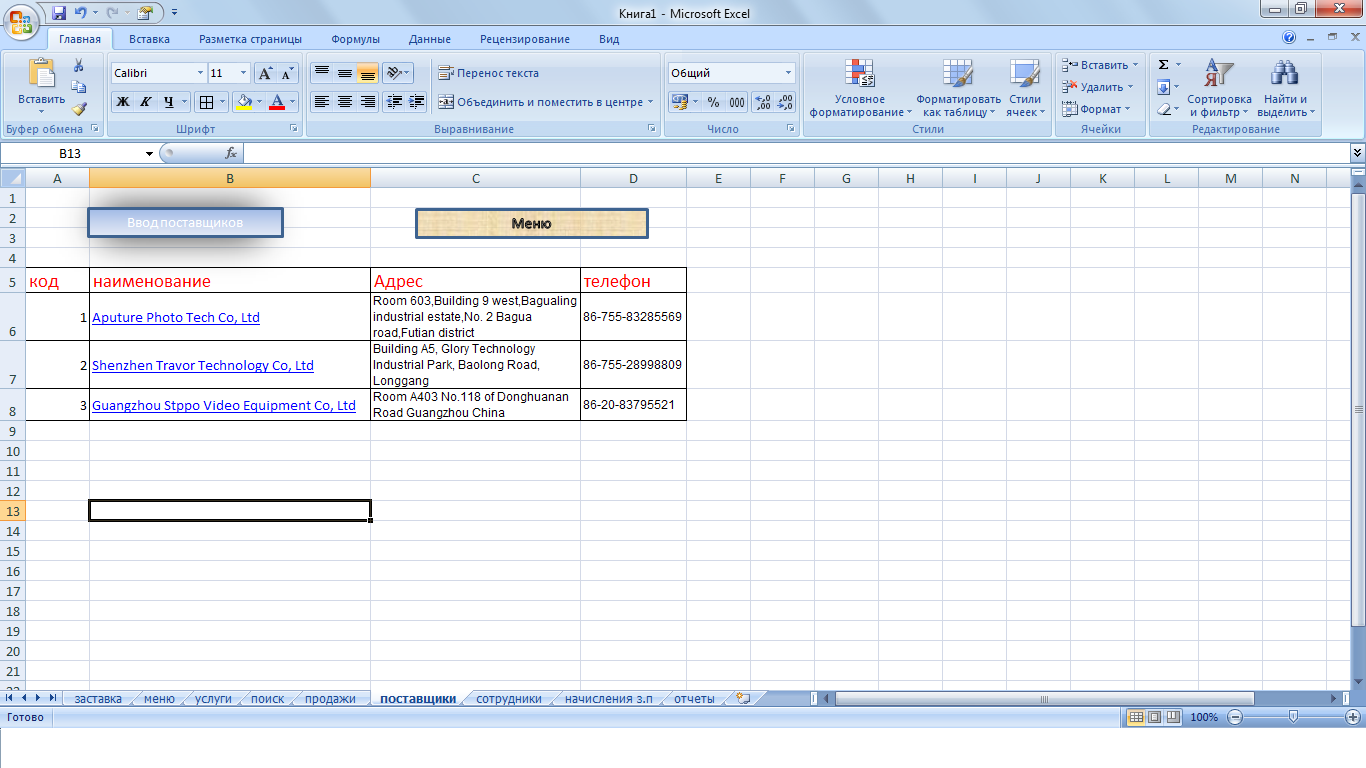Image resolution: width=1366 pixels, height=768 pixels.
Task: Open Найти и выделить dropdown
Action: coord(1285,88)
